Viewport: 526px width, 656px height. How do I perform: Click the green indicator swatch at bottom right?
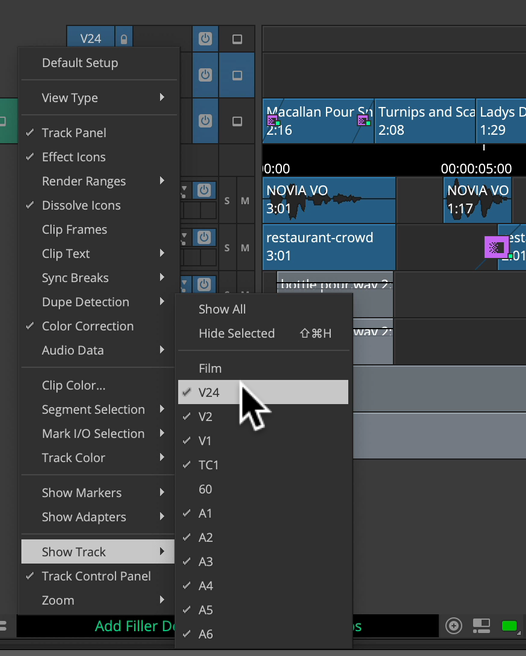pos(509,626)
